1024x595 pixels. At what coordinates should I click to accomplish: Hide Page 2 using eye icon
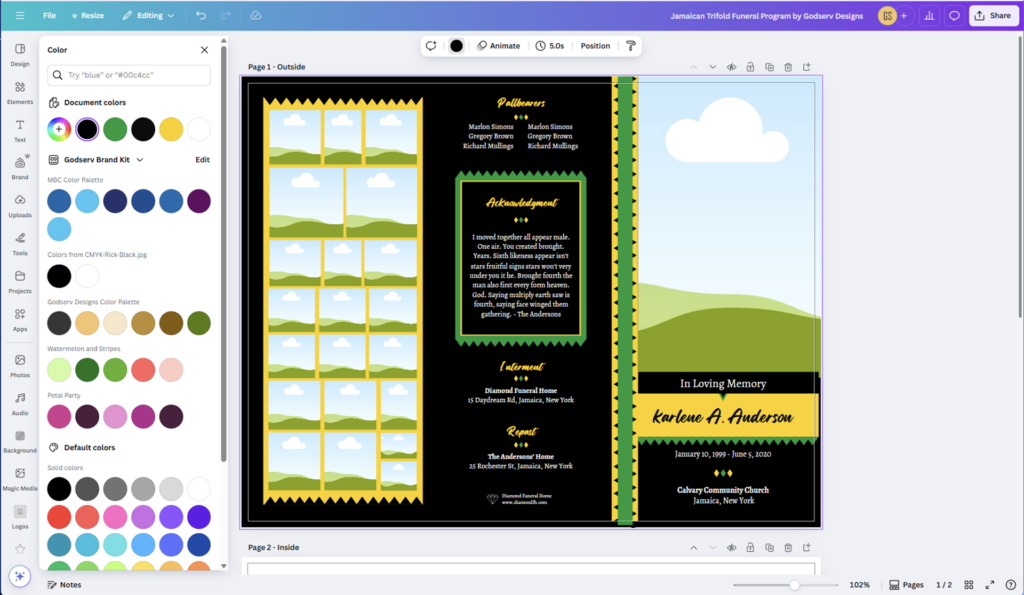[731, 548]
